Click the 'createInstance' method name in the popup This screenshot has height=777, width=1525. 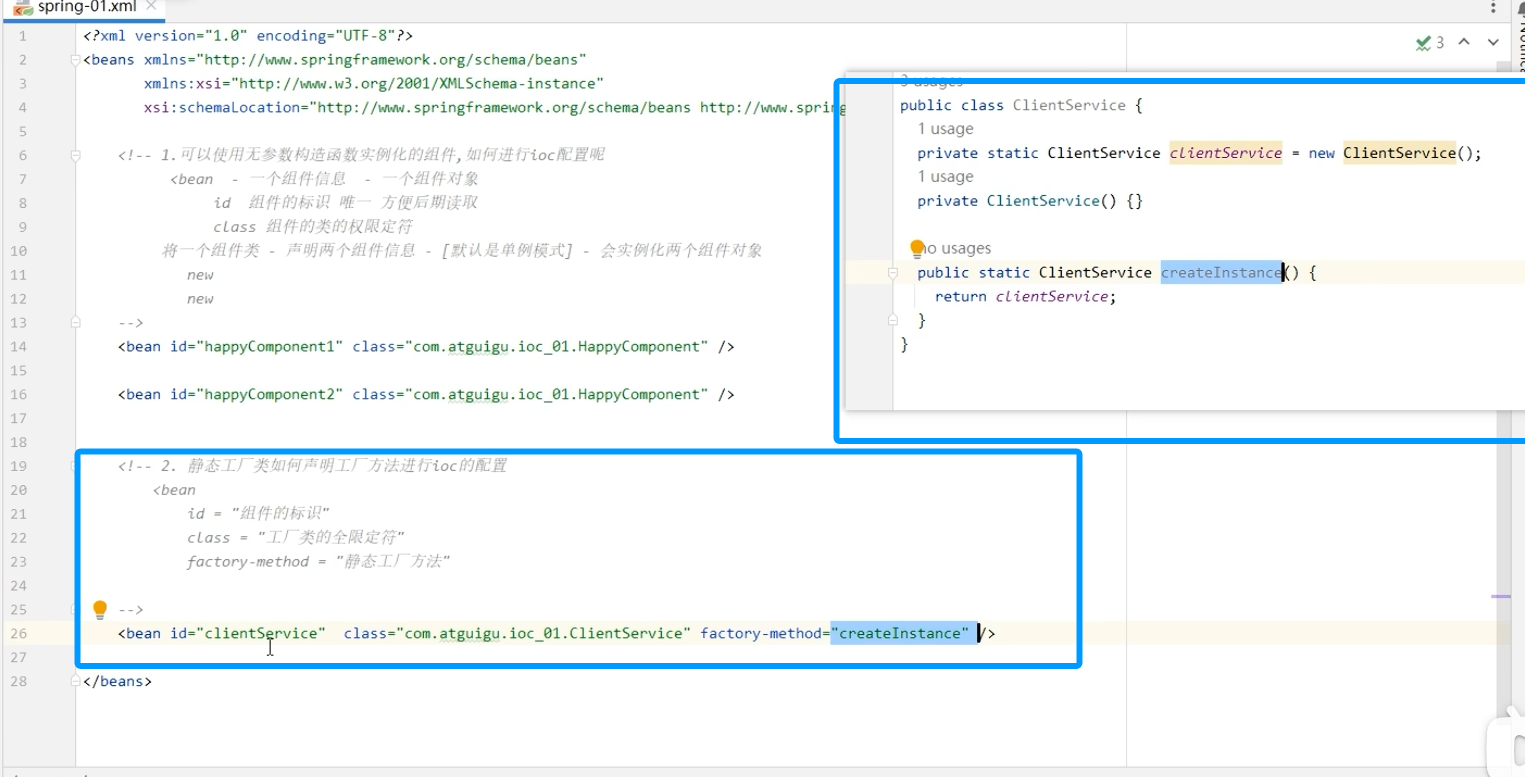pos(1221,273)
